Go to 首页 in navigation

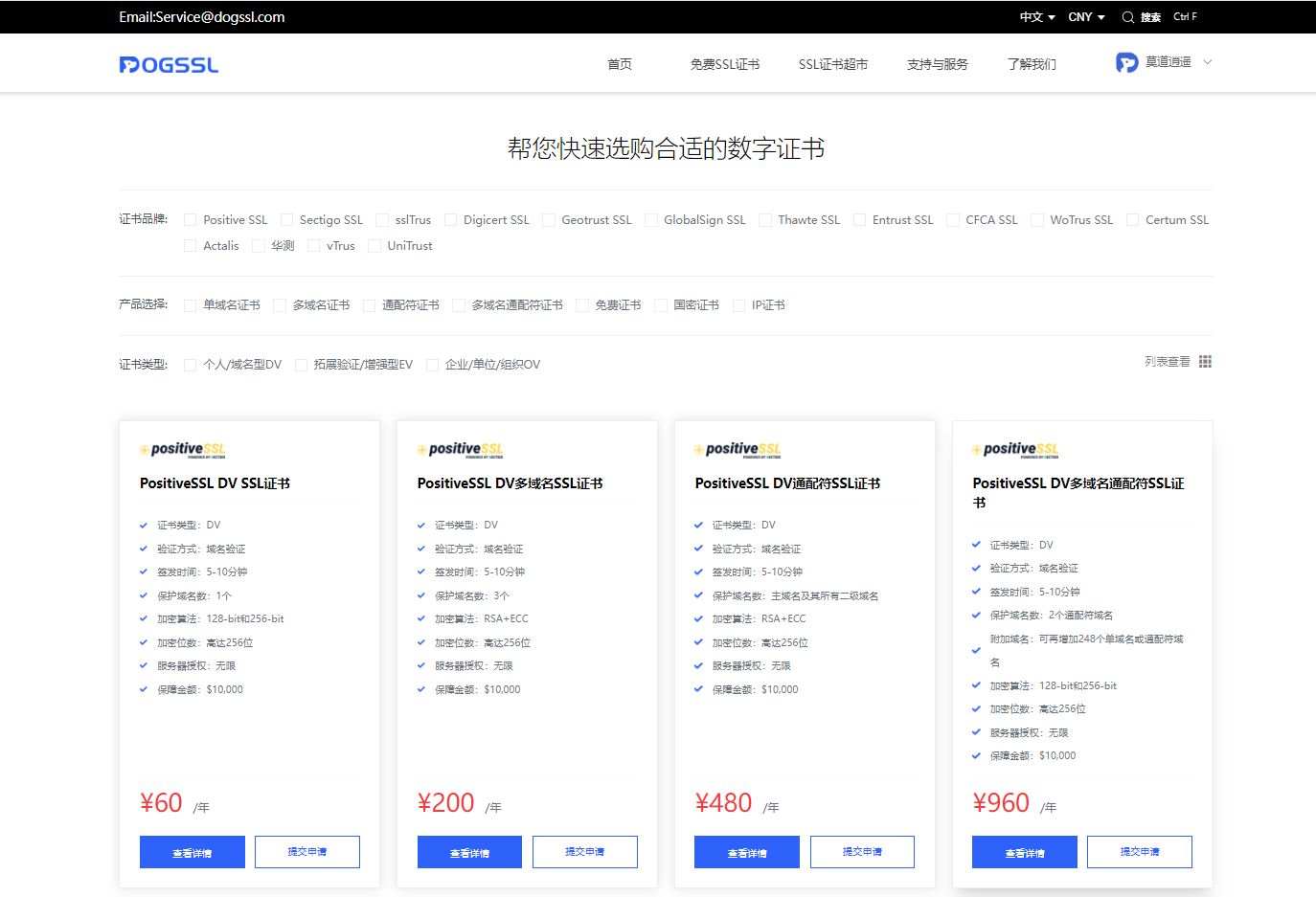click(620, 64)
